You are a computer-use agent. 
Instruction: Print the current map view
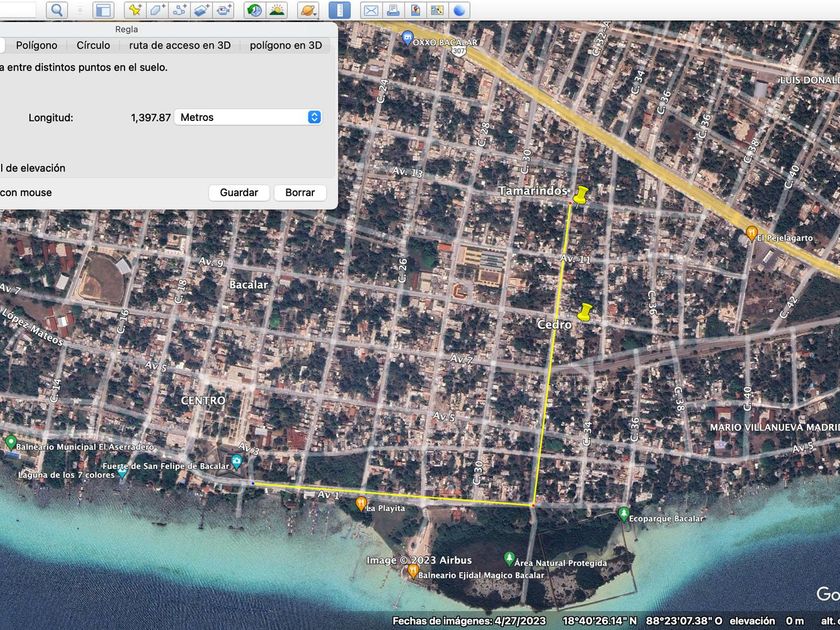[x=393, y=10]
